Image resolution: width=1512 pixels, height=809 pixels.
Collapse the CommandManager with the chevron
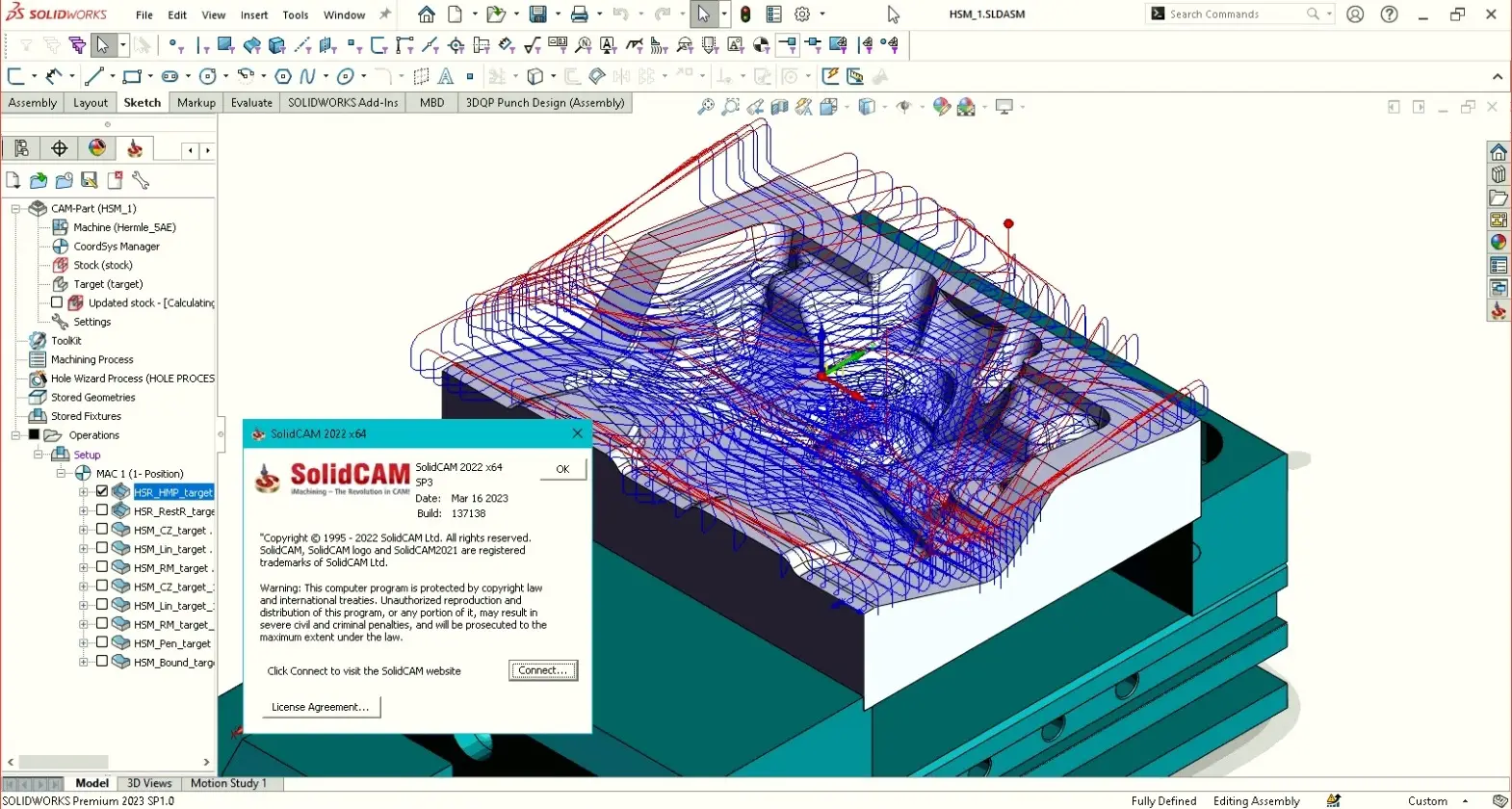[1498, 77]
